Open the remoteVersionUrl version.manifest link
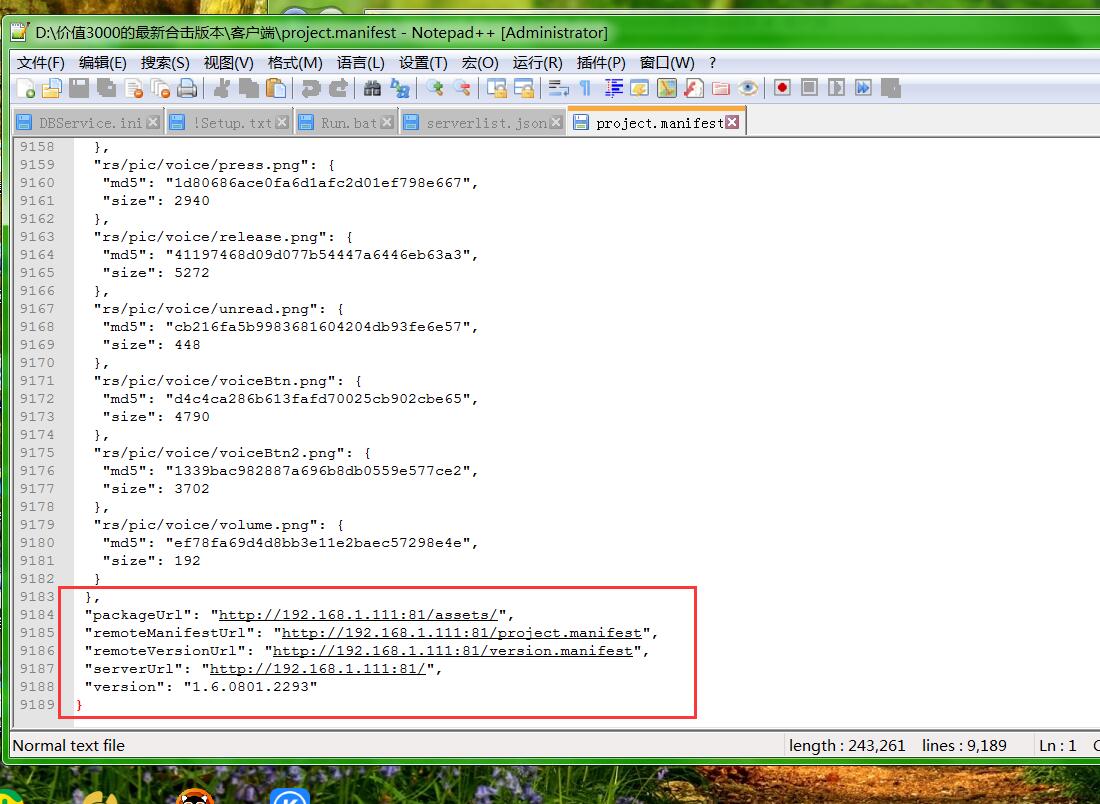The image size is (1100, 804). click(x=453, y=651)
